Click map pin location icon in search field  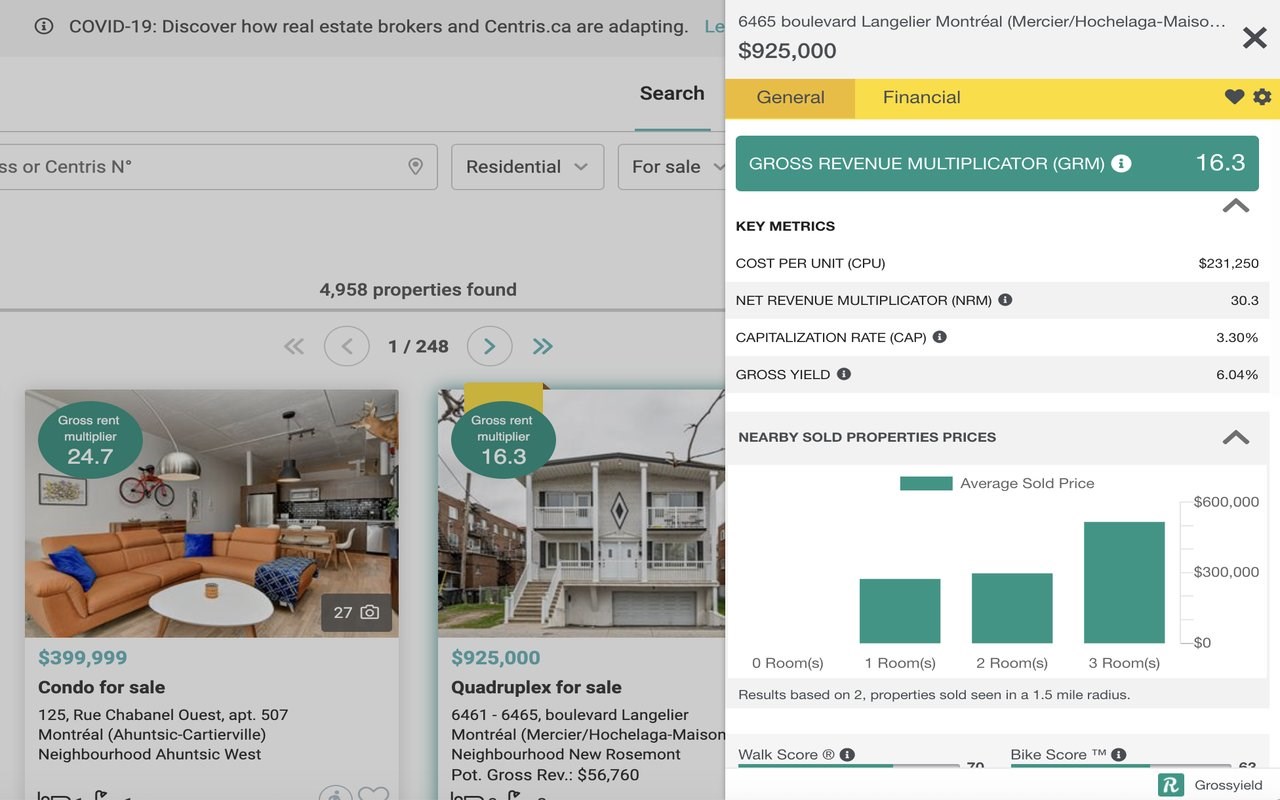coord(416,166)
